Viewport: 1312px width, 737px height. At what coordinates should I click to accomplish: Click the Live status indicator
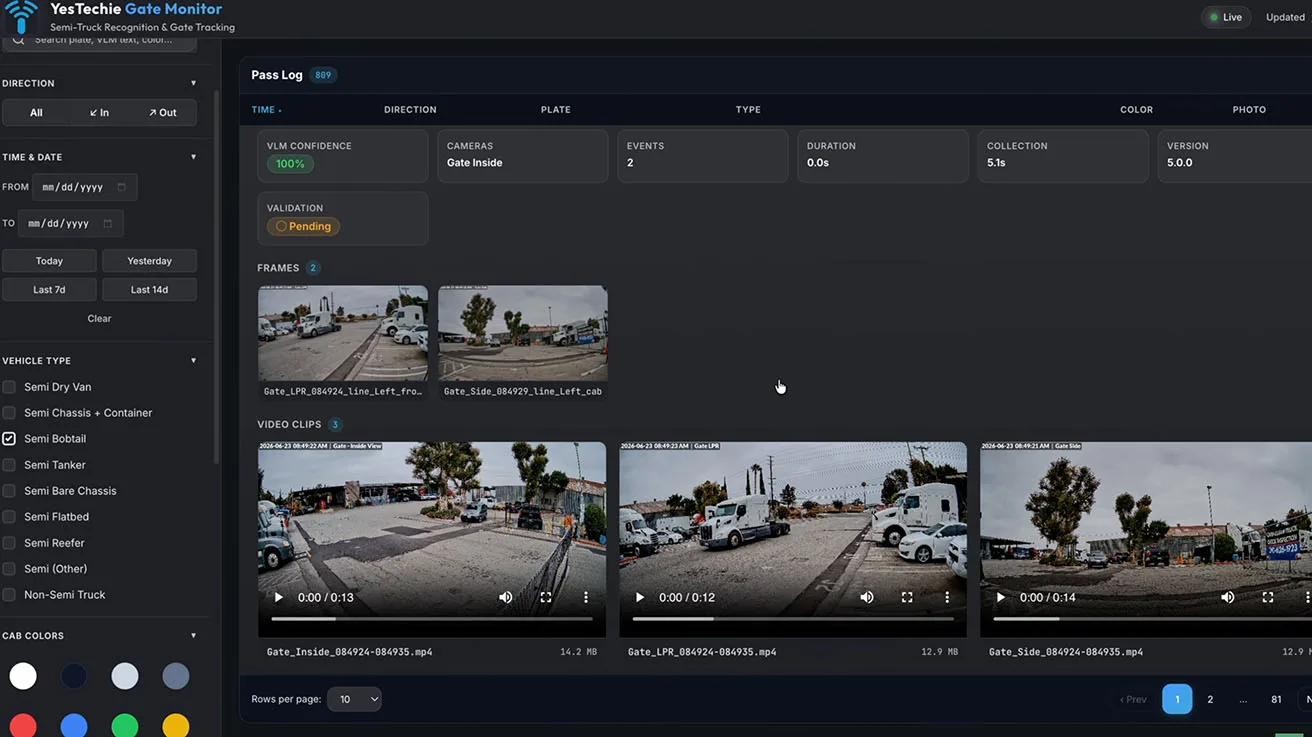1226,17
